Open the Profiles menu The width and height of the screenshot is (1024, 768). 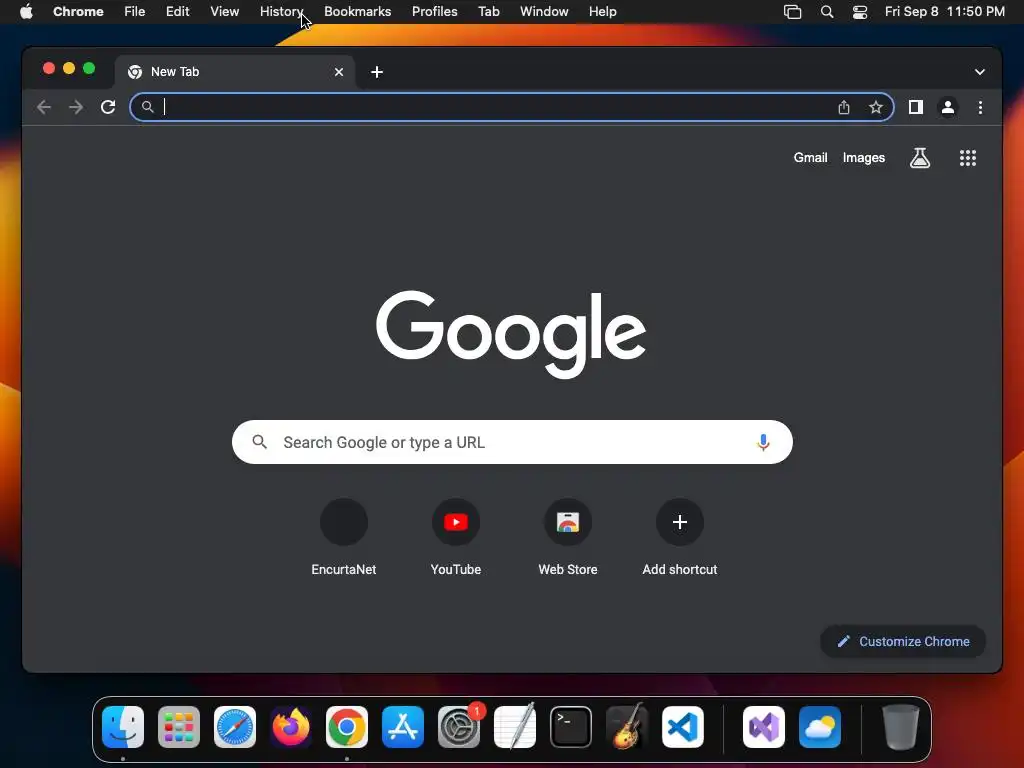pos(434,12)
